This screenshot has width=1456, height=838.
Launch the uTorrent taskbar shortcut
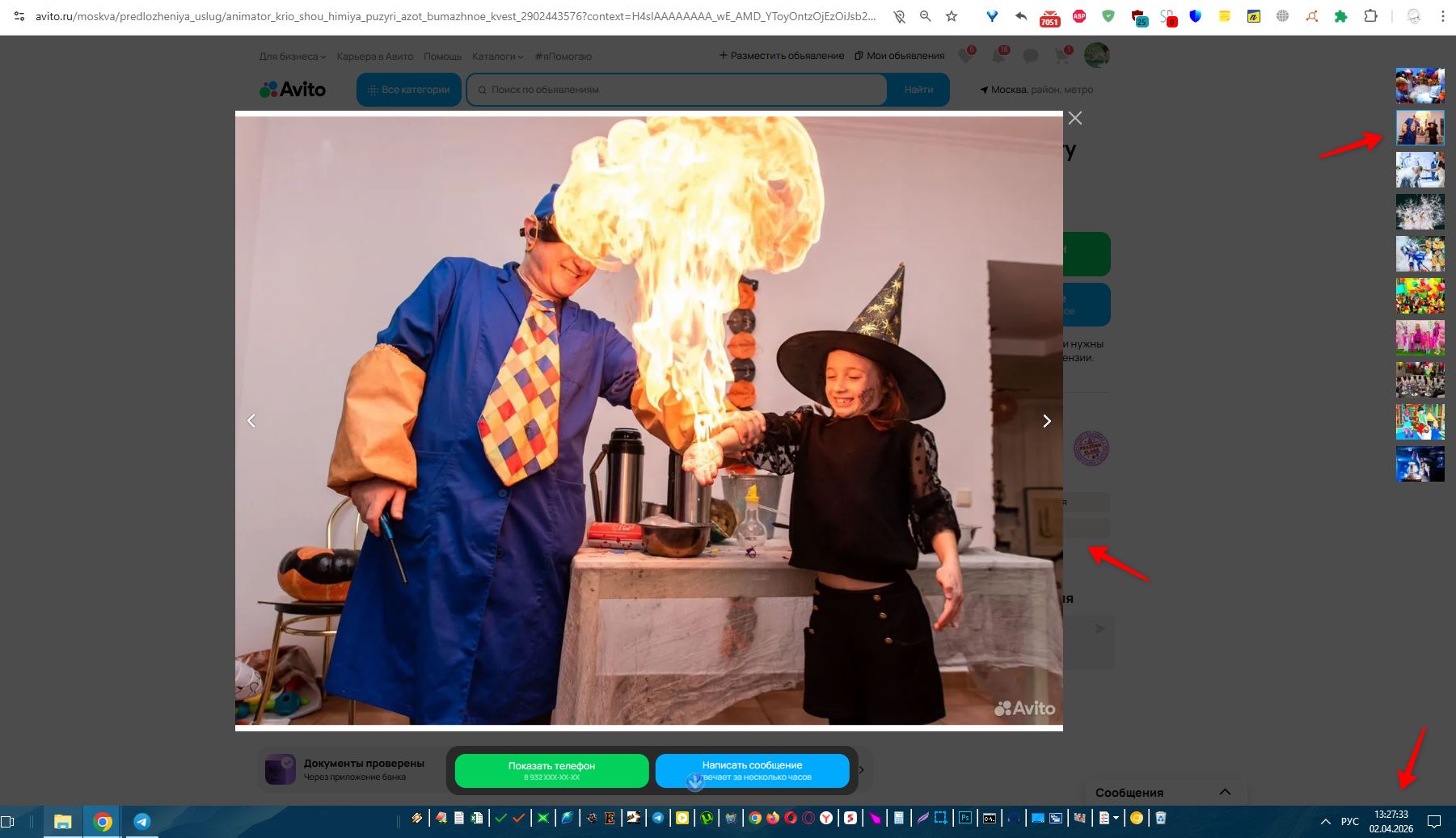[707, 819]
